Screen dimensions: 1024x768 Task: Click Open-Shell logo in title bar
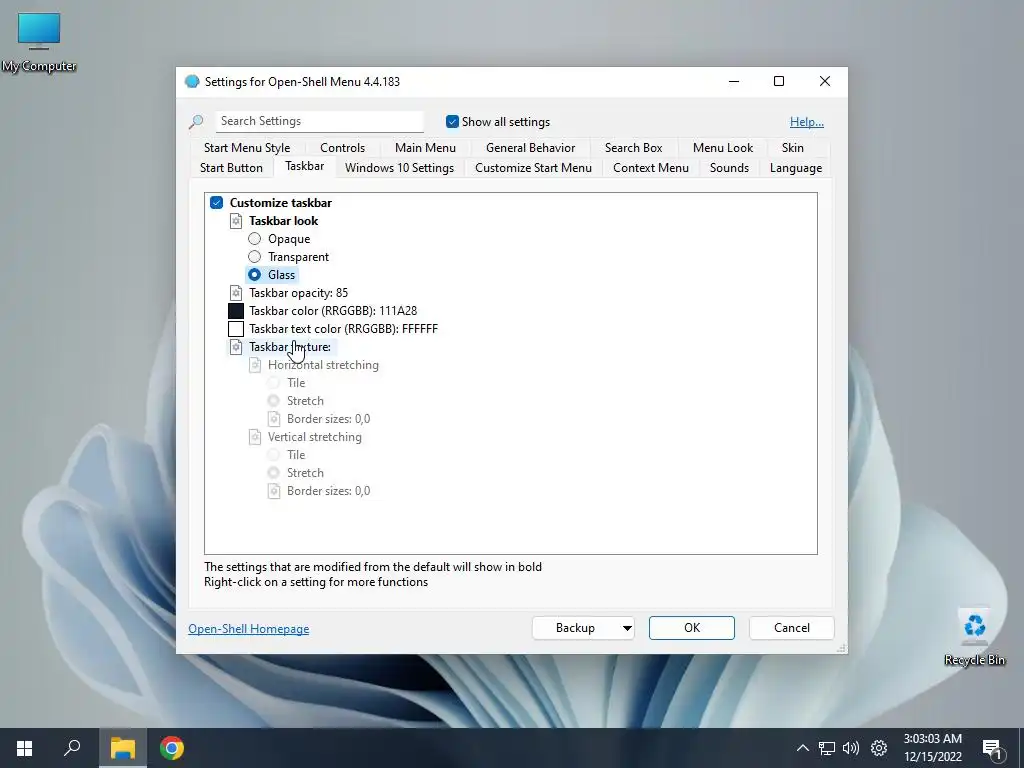pos(192,82)
